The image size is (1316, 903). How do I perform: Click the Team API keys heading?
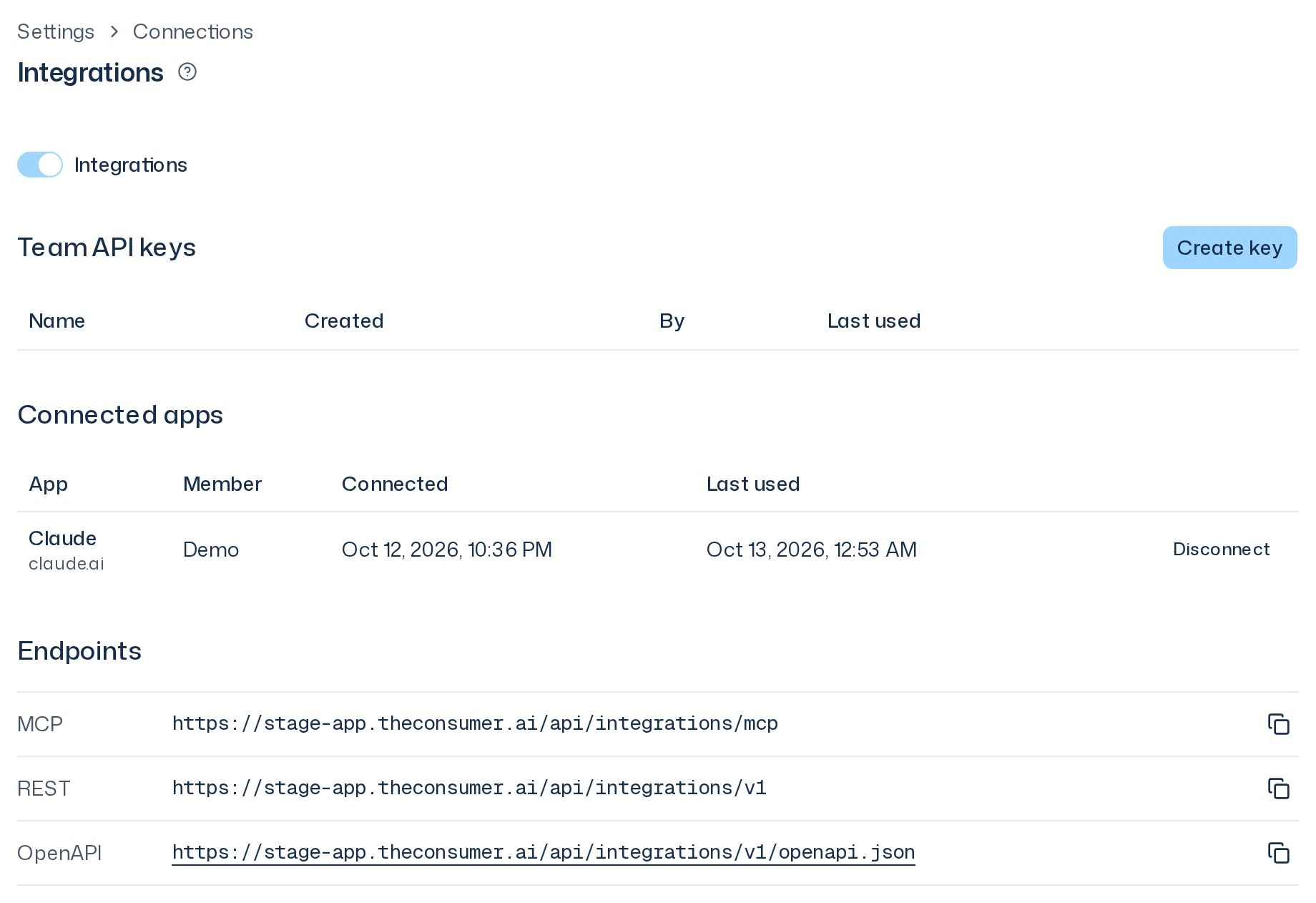(107, 248)
